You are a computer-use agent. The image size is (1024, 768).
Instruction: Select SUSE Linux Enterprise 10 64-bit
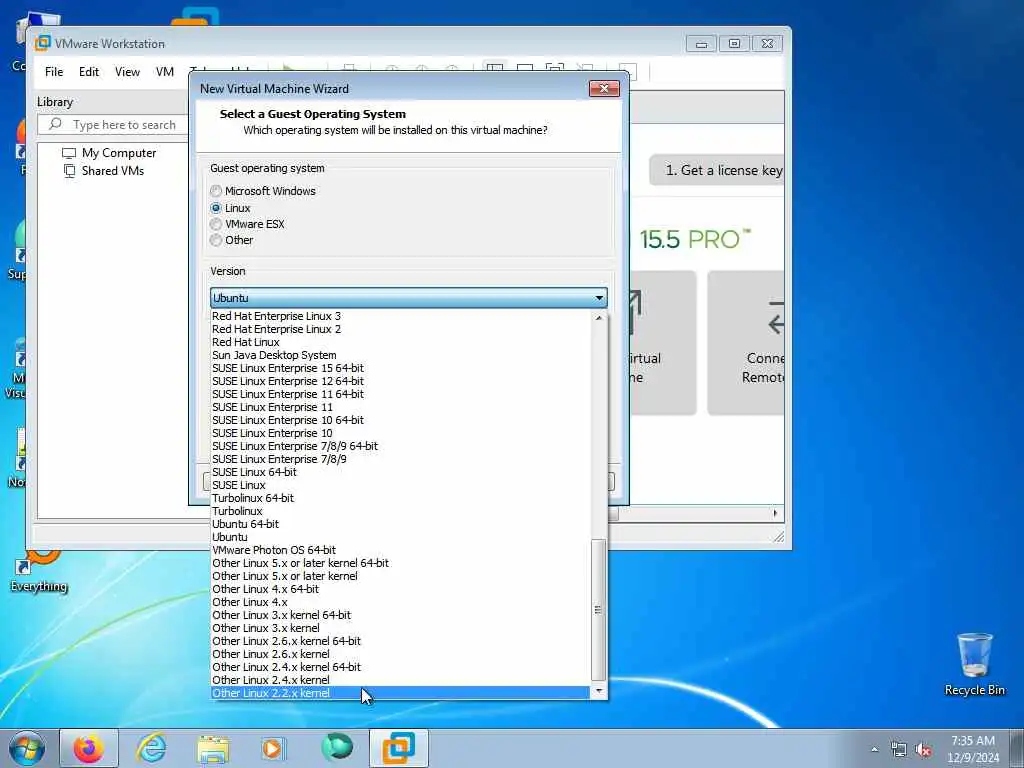click(400, 421)
